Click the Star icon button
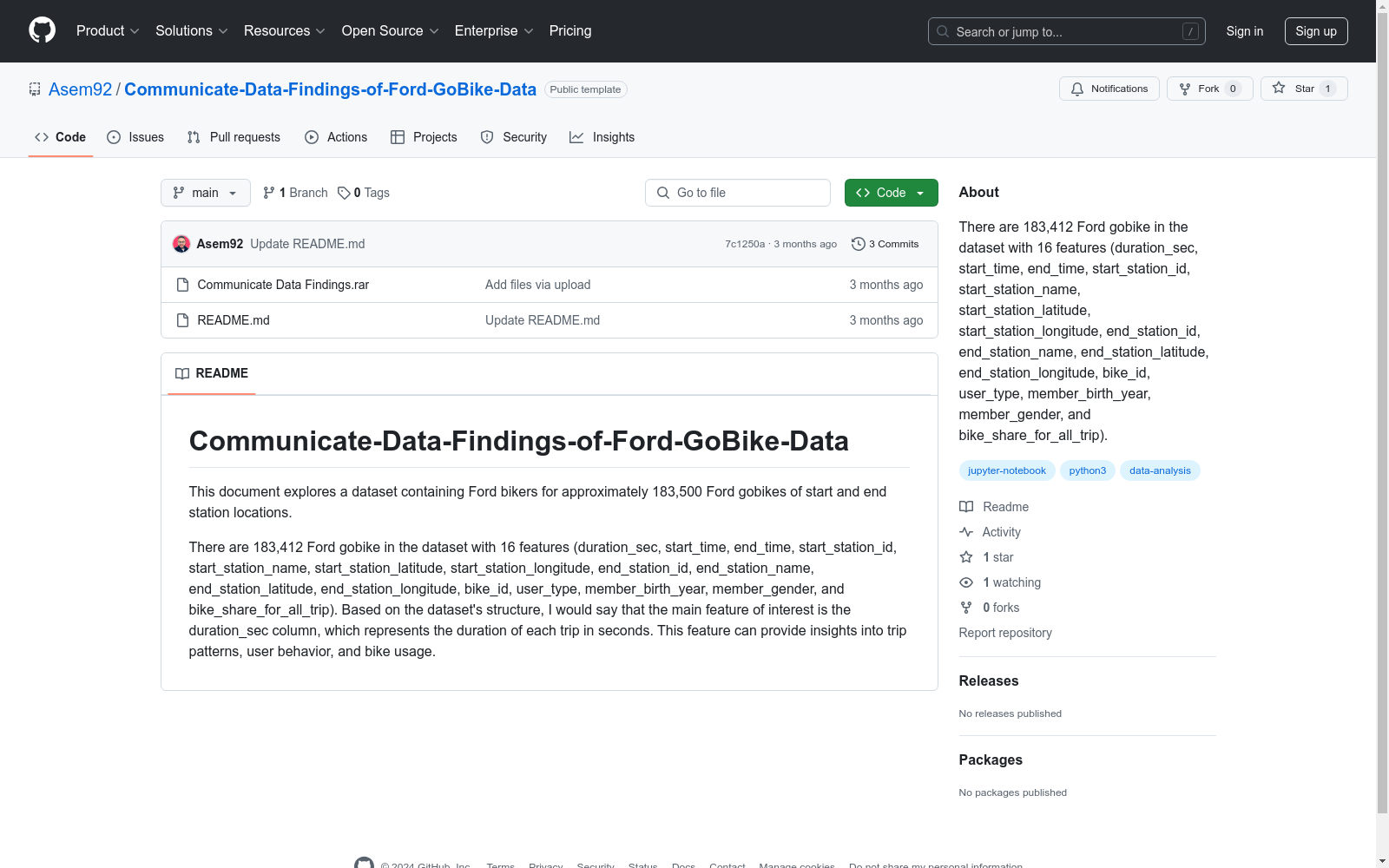This screenshot has height=868, width=1389. pos(1278,89)
